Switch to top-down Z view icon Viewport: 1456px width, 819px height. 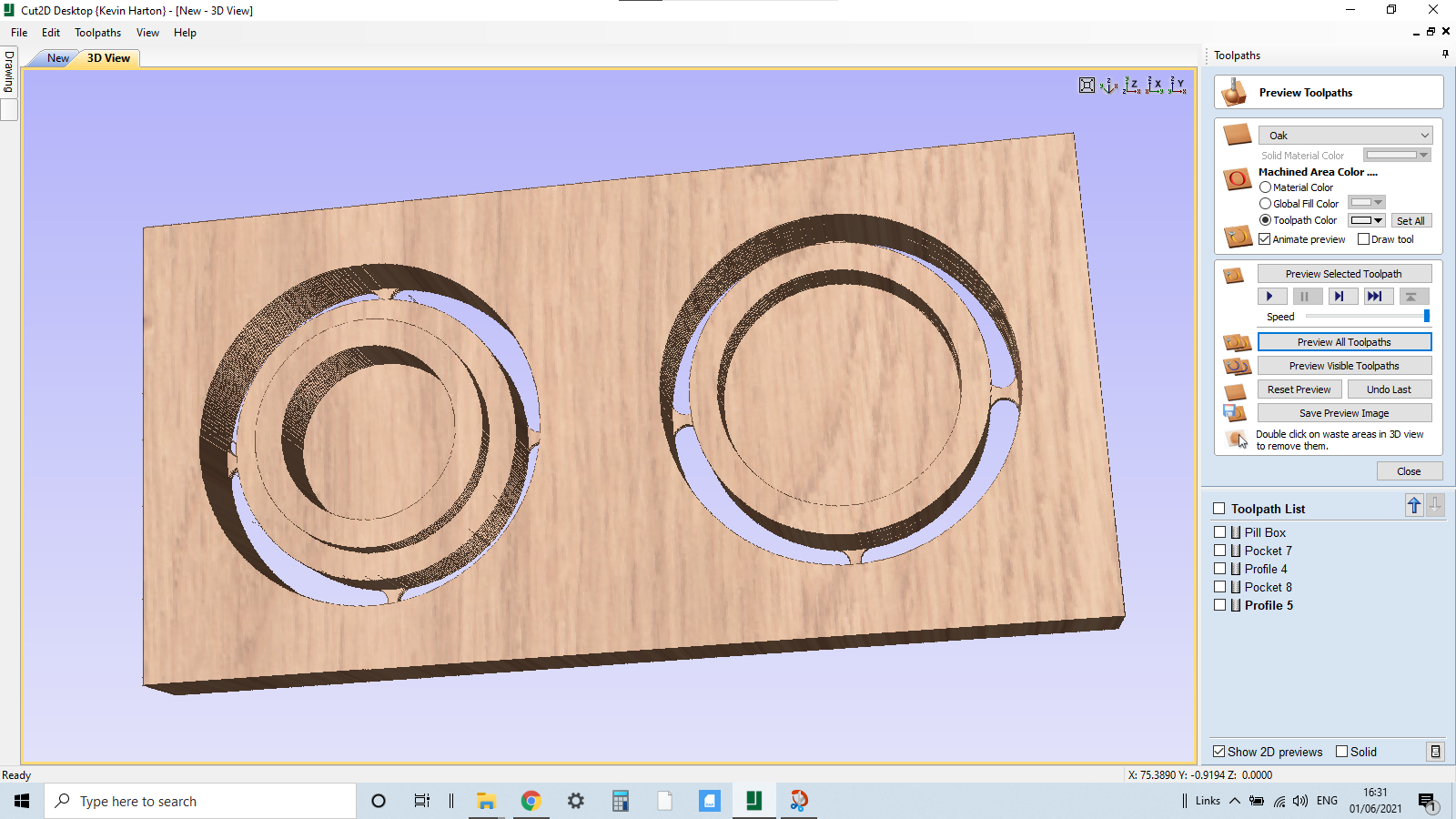[1133, 85]
